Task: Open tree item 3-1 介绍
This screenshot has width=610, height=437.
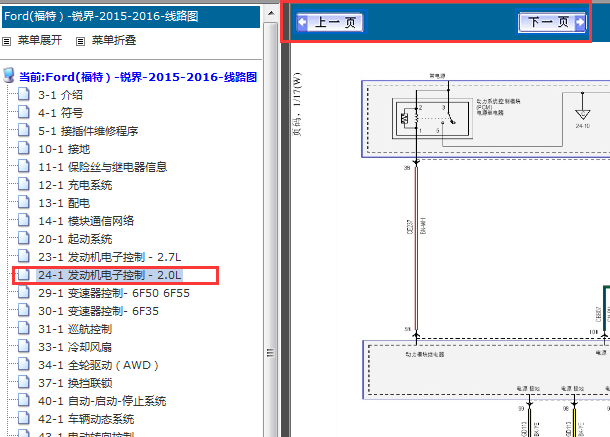Action: point(60,95)
